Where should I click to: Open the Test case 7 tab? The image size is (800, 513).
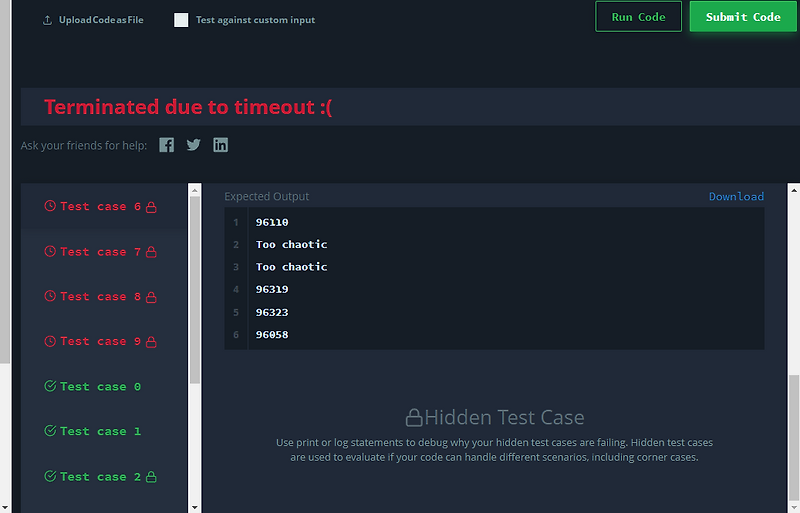[x=105, y=252]
